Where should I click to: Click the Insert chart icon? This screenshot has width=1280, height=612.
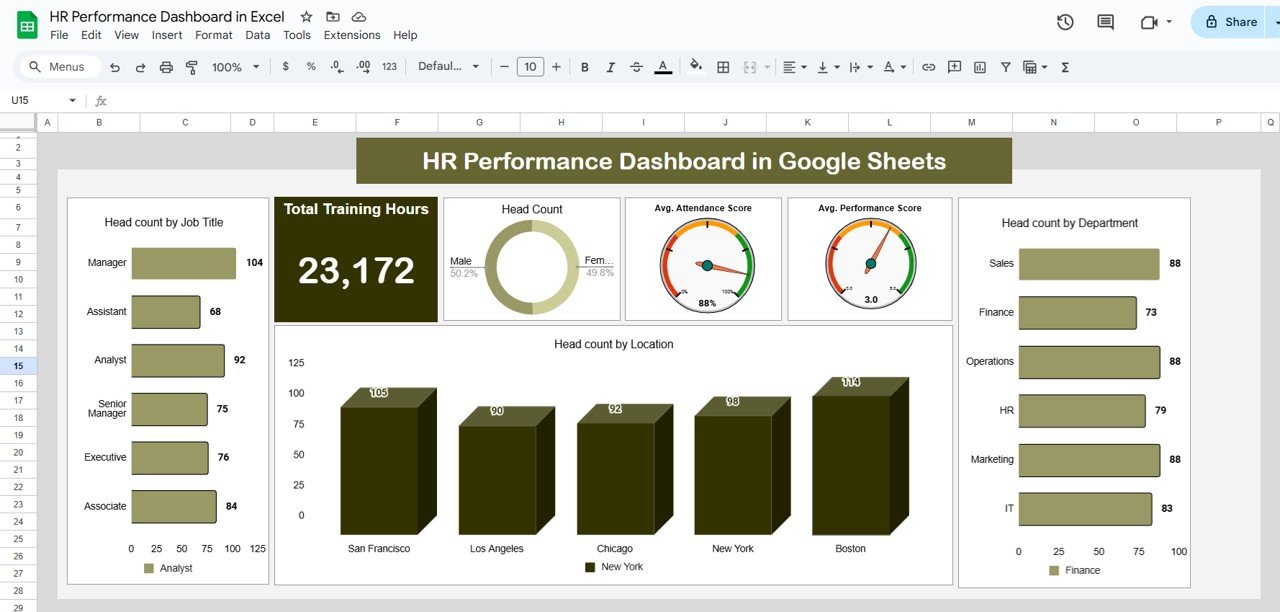click(x=980, y=67)
